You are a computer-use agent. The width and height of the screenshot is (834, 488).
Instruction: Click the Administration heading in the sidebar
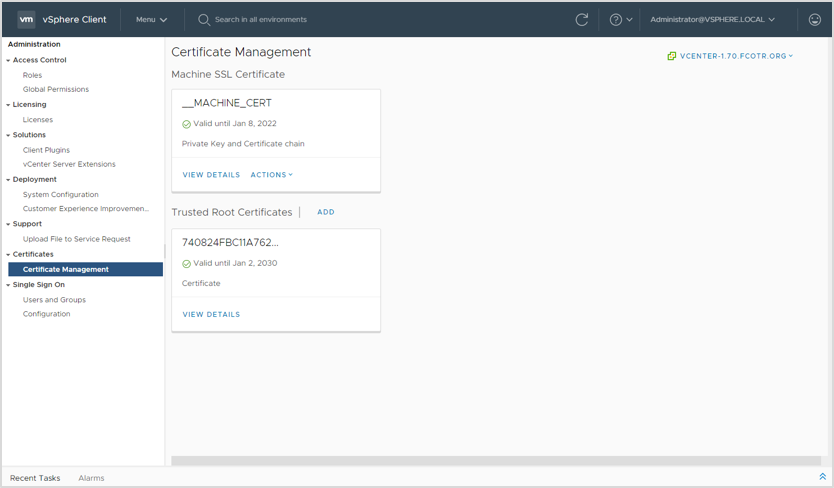click(34, 44)
